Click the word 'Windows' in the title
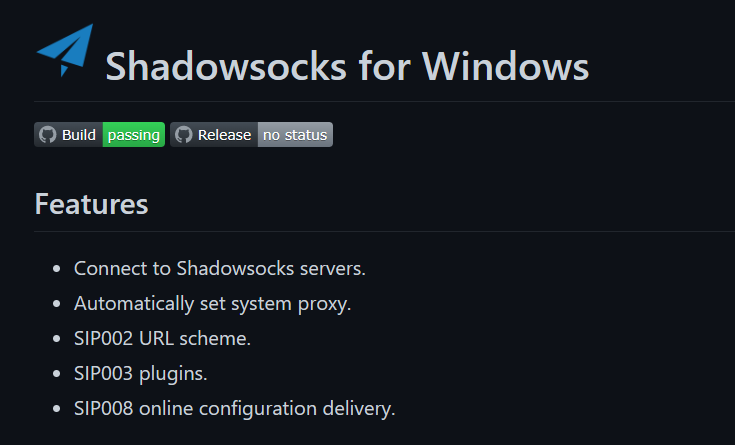The width and height of the screenshot is (735, 445). pyautogui.click(x=505, y=67)
